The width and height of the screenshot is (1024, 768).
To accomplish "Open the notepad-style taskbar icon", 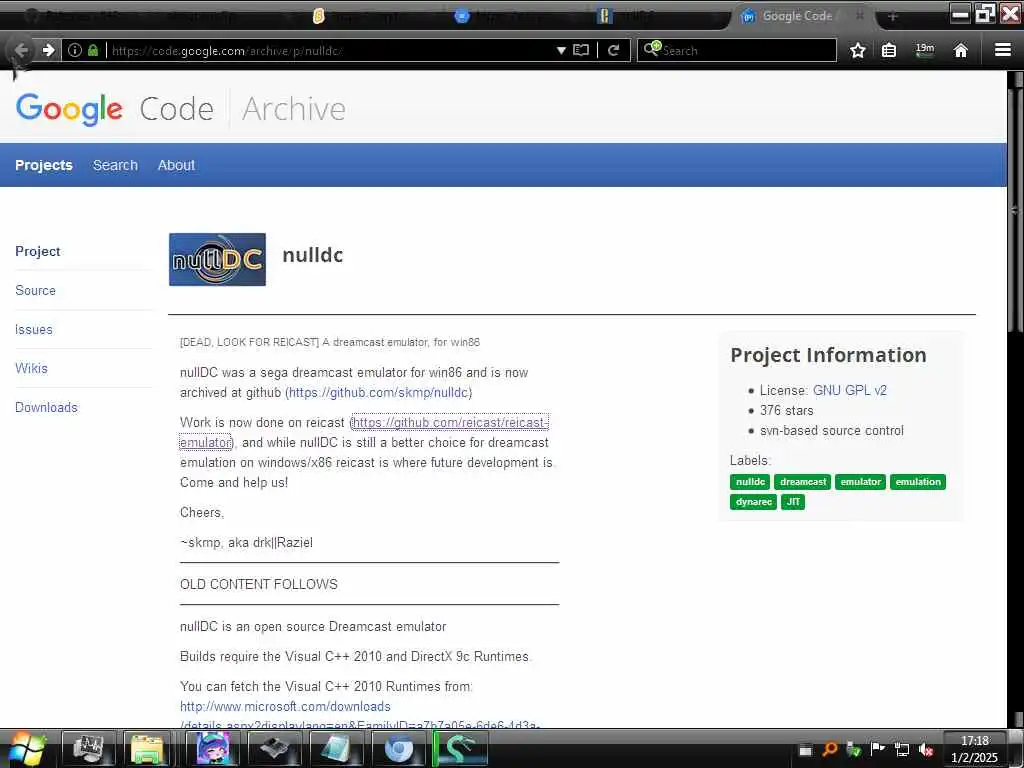I will (336, 748).
